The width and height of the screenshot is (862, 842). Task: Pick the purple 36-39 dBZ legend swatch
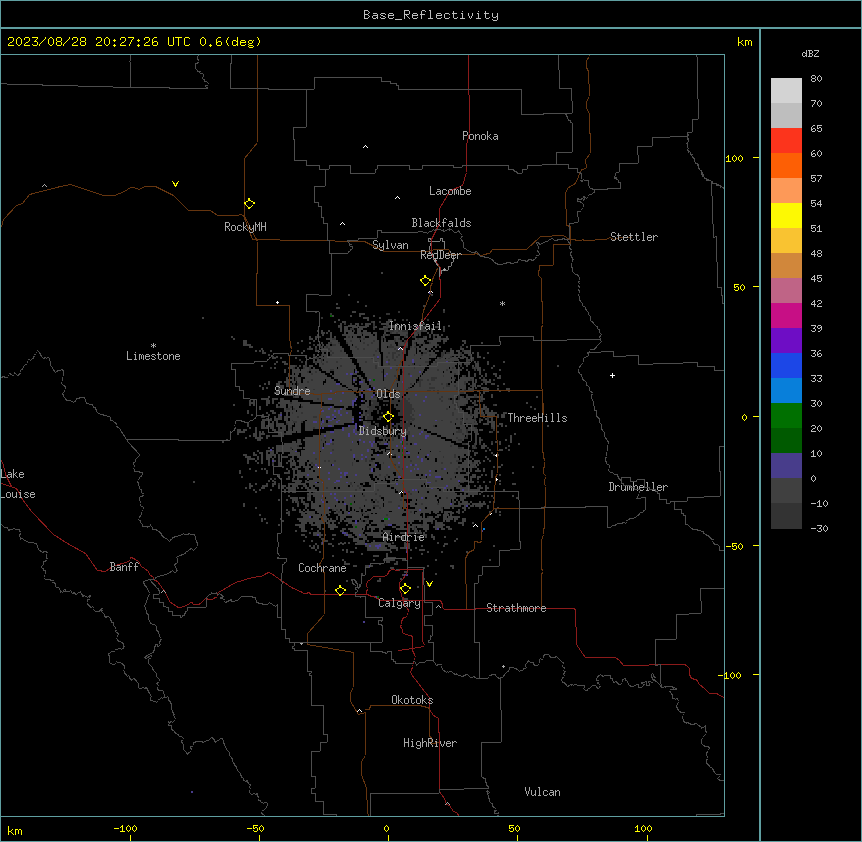786,341
